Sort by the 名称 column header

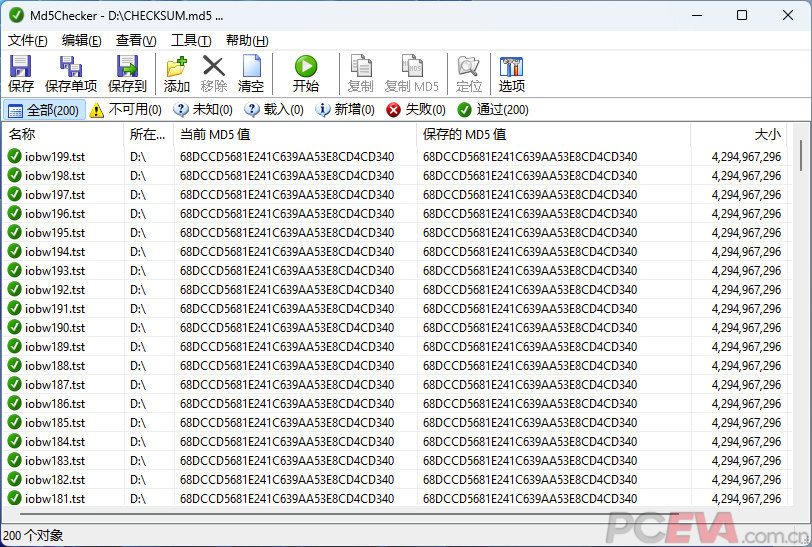[x=60, y=134]
